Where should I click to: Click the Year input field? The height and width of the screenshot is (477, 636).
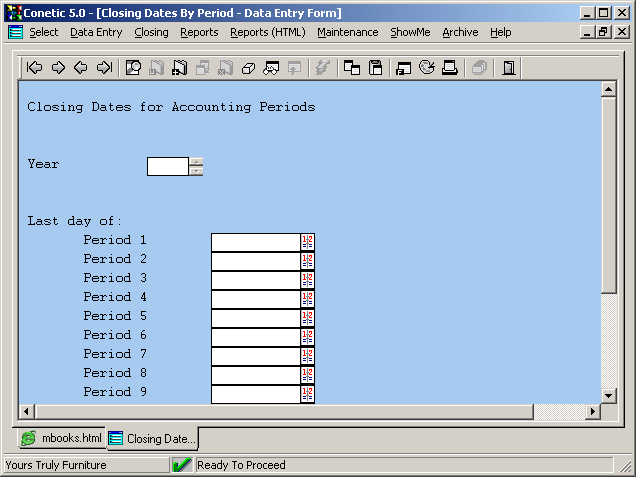[167, 166]
